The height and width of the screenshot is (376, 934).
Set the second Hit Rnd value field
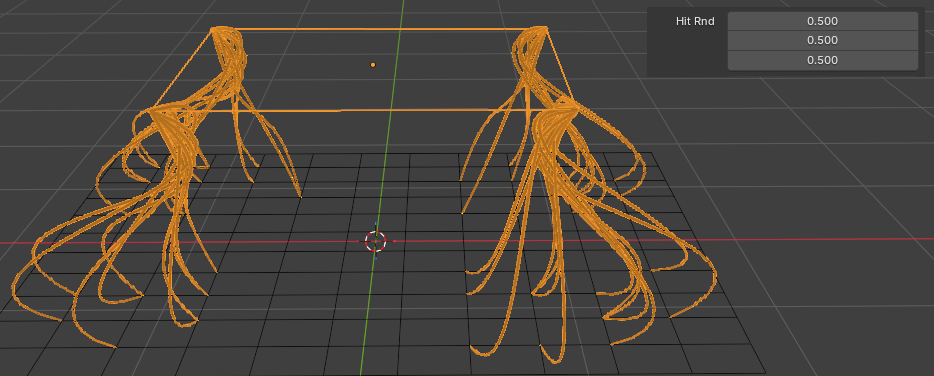823,41
